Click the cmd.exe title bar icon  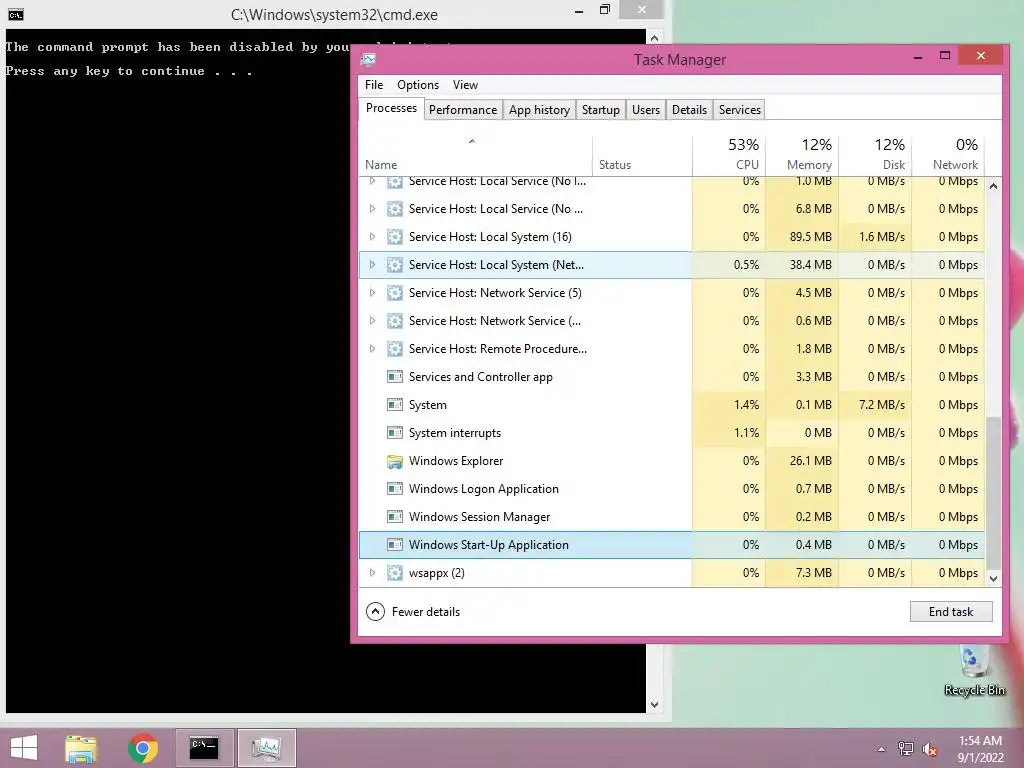tap(16, 14)
